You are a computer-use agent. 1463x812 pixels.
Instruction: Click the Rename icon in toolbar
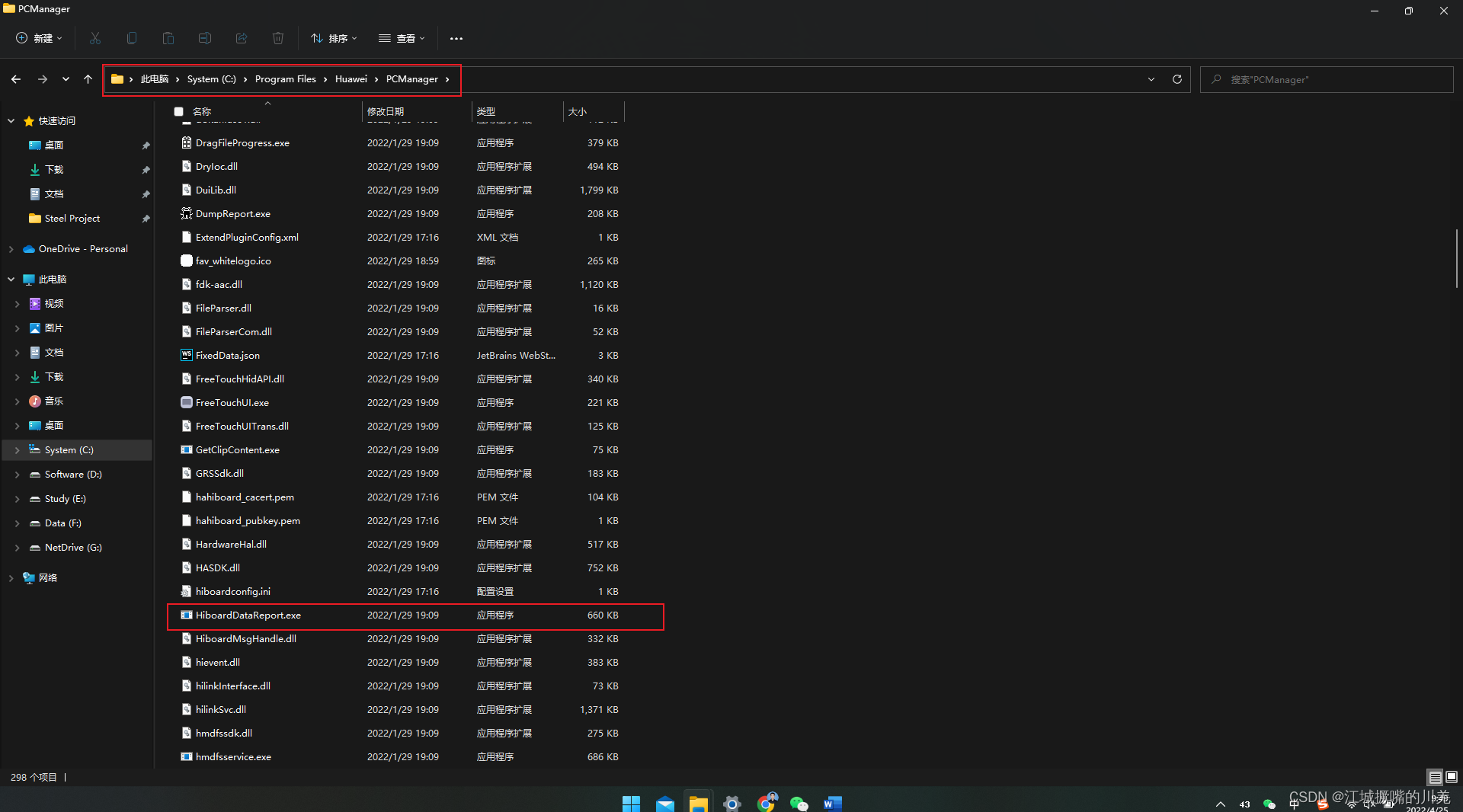205,38
